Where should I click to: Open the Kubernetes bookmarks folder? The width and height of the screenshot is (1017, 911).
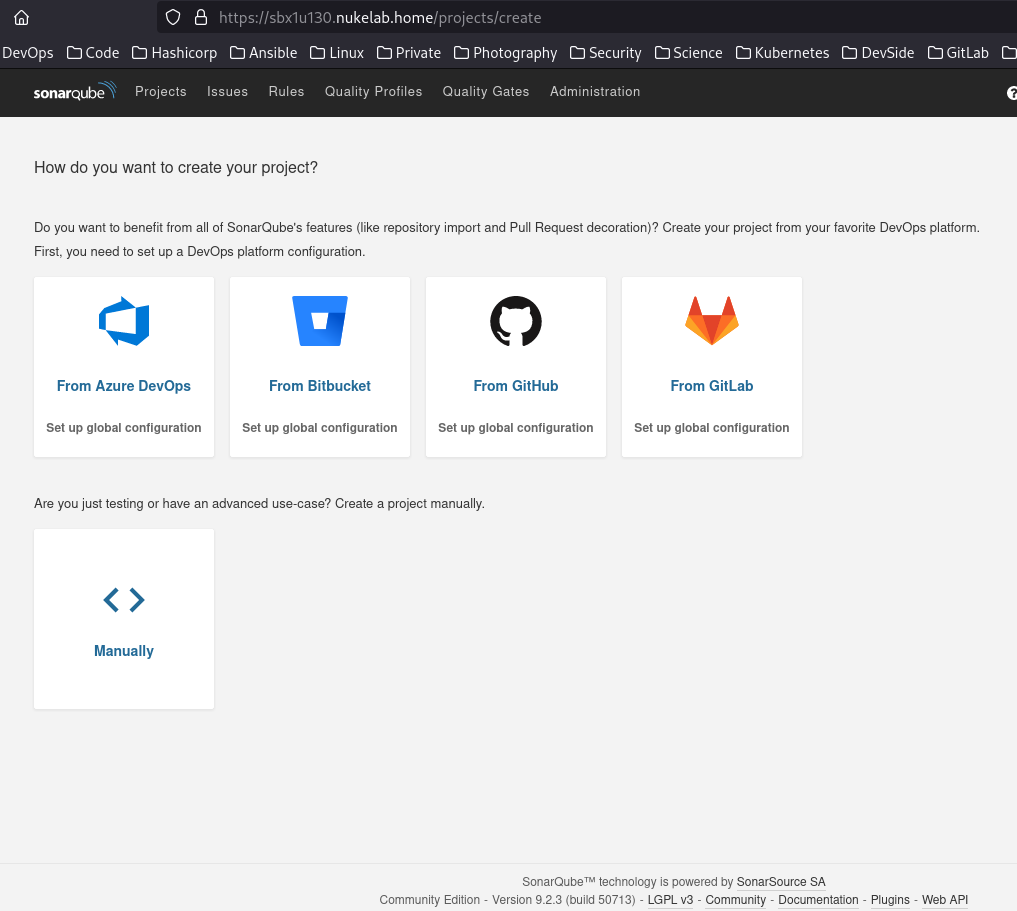pos(782,53)
